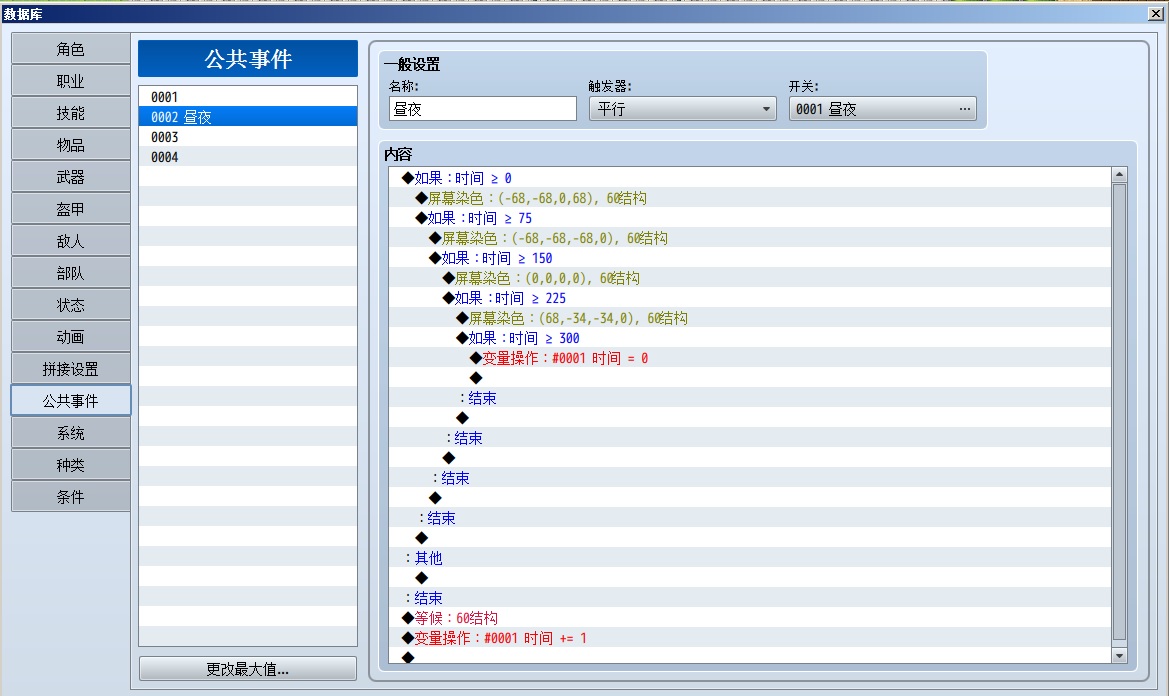Viewport: 1169px width, 696px height.
Task: Switch to the 种类 tab
Action: click(x=71, y=465)
